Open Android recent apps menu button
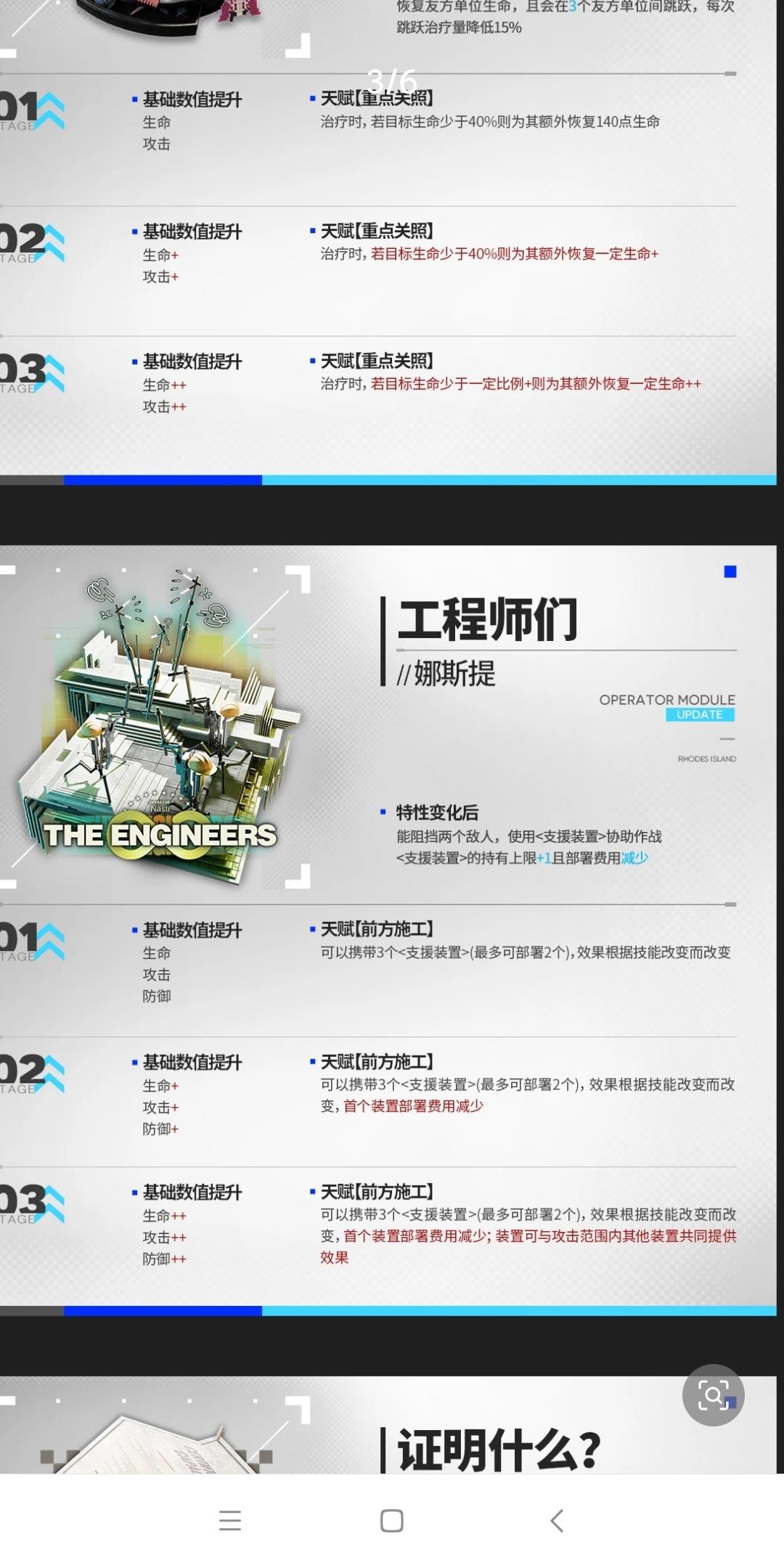 click(x=230, y=1520)
